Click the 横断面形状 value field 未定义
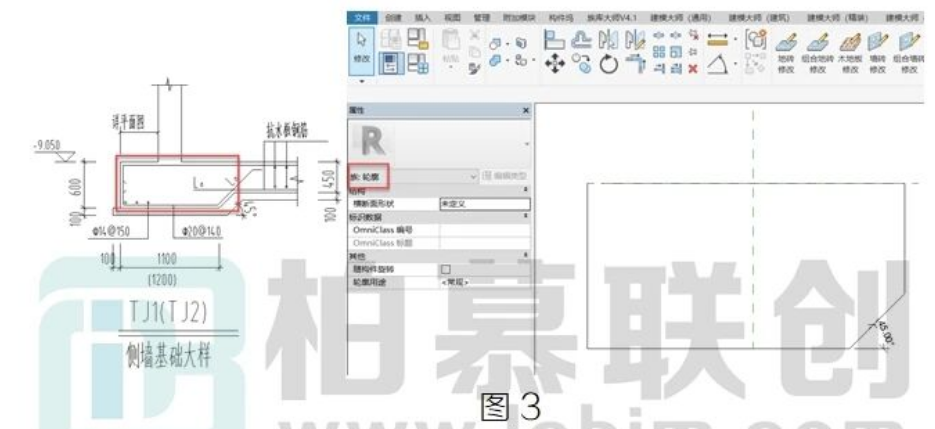Image resolution: width=935 pixels, height=429 pixels. tap(484, 204)
